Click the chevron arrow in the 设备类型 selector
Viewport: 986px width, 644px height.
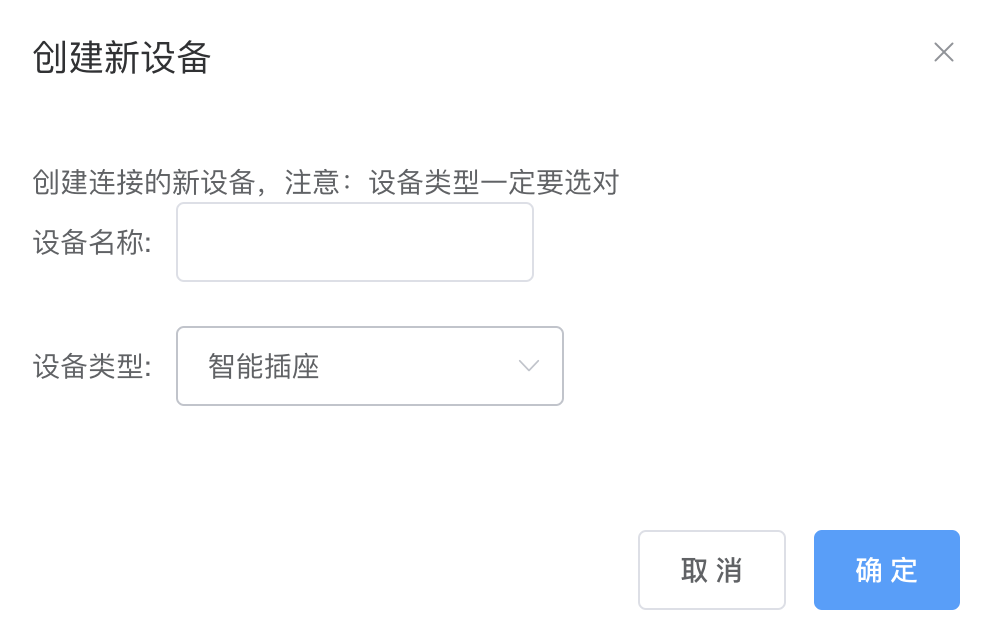click(x=529, y=366)
